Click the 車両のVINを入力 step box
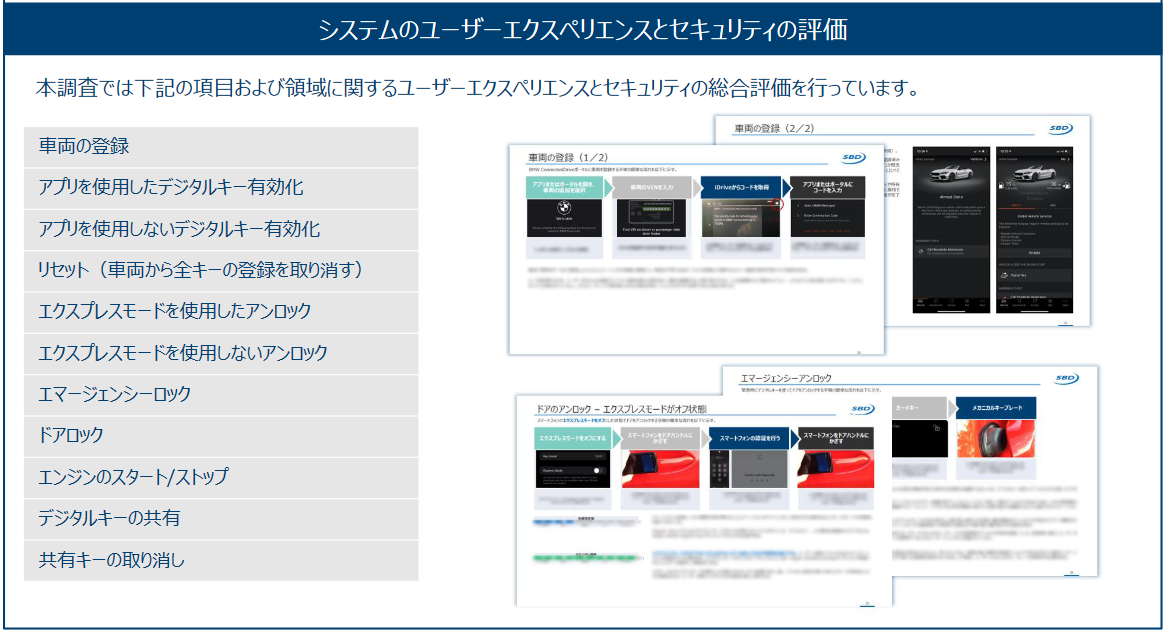 652,186
